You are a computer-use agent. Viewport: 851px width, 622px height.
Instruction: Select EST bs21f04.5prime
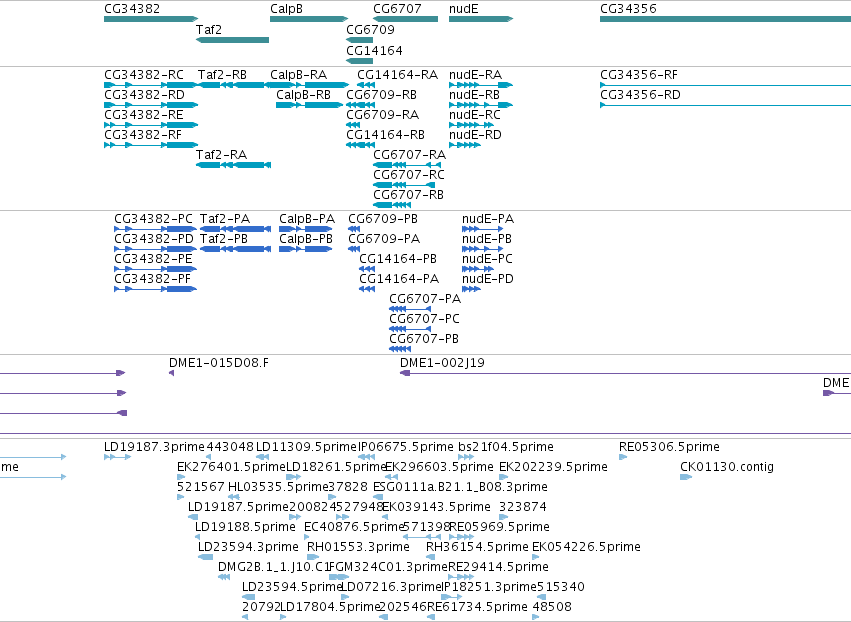pyautogui.click(x=506, y=447)
